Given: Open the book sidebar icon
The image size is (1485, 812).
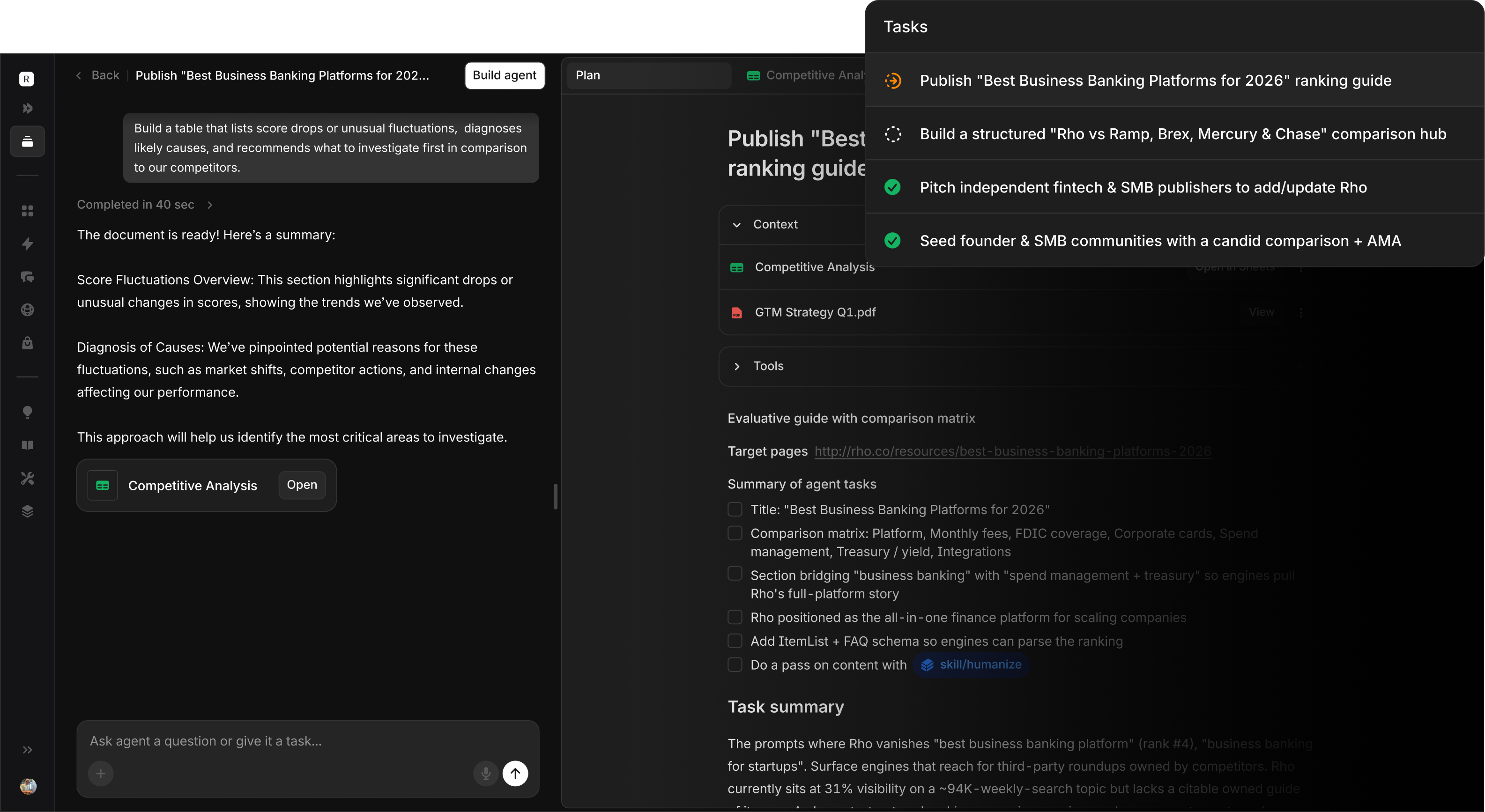Looking at the screenshot, I should (x=27, y=445).
